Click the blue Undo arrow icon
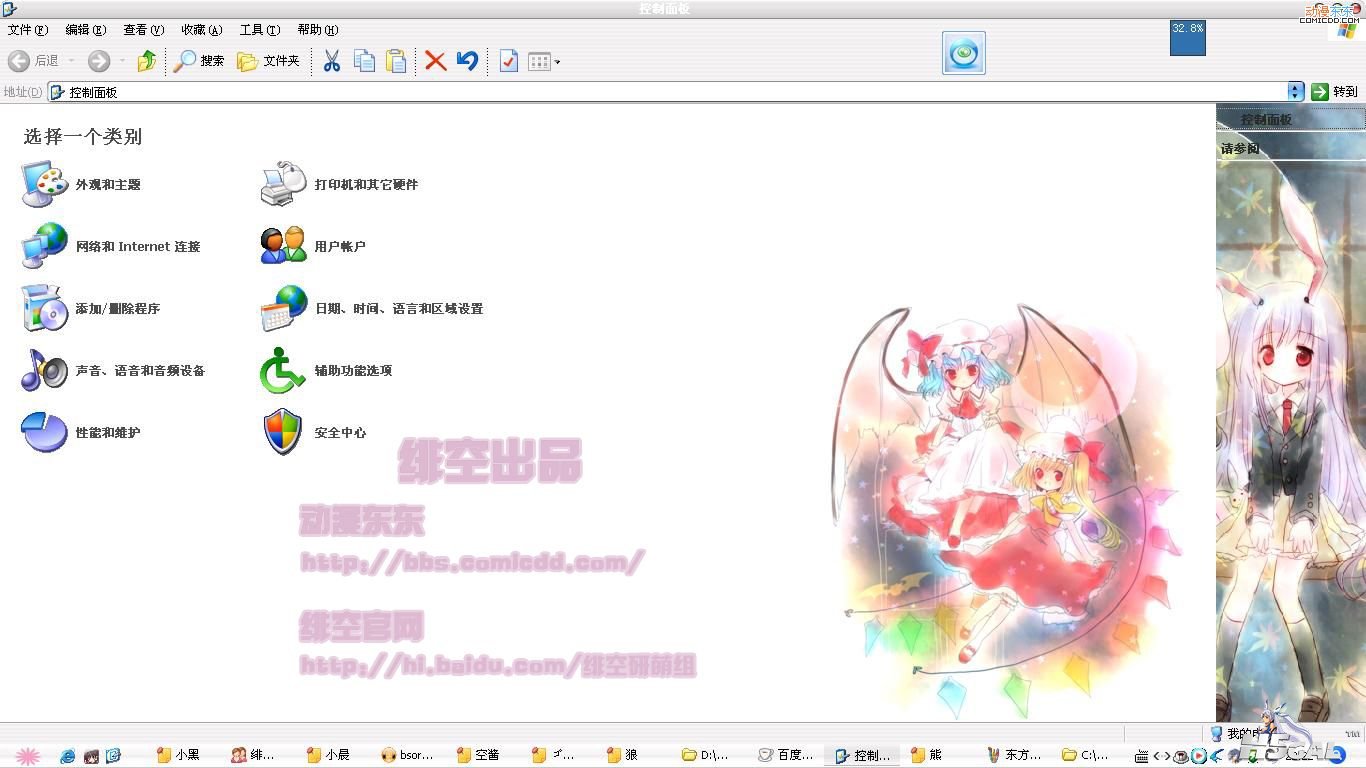Image resolution: width=1366 pixels, height=768 pixels. pos(467,61)
